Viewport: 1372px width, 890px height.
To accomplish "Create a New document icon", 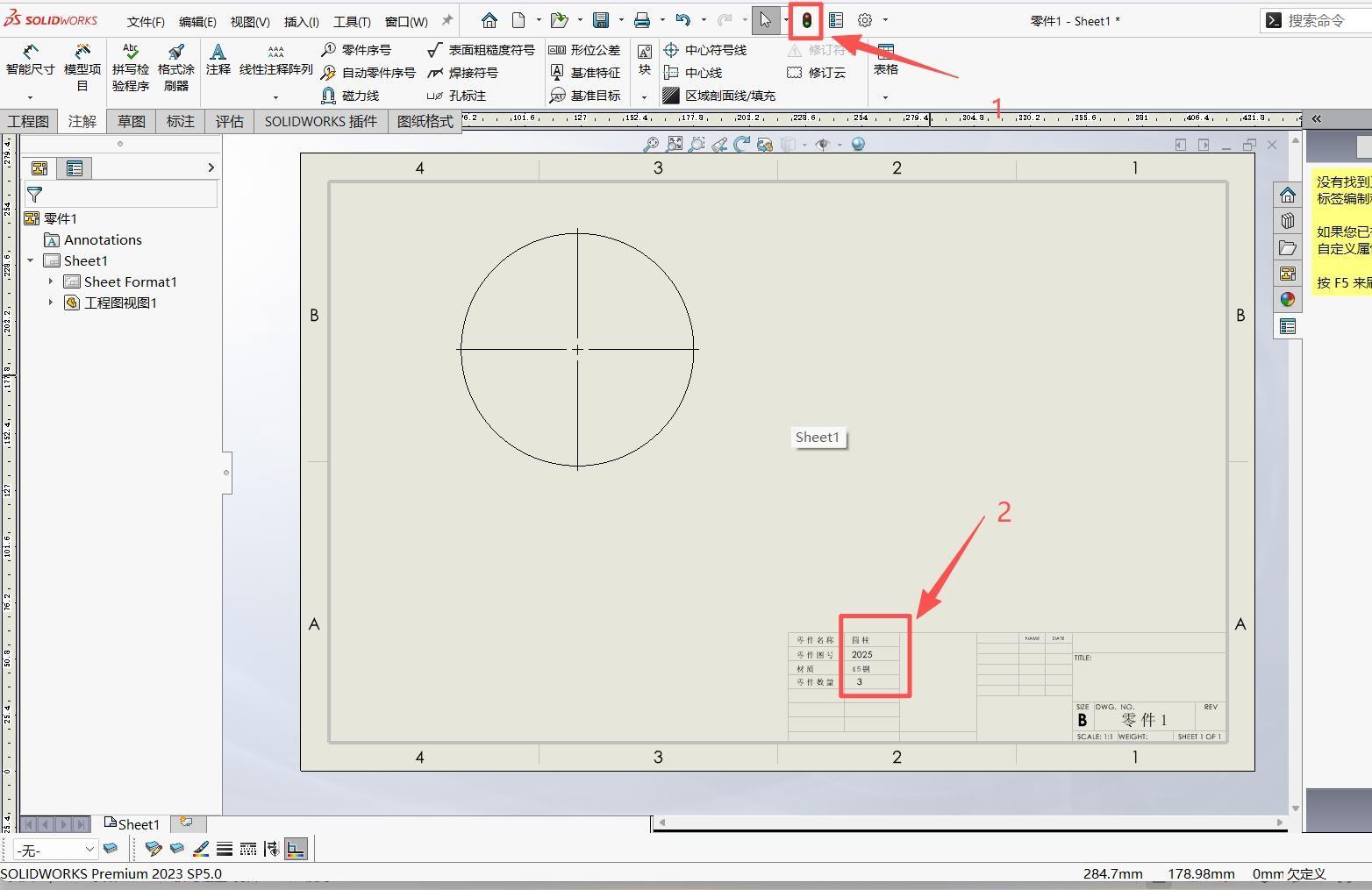I will (x=518, y=20).
